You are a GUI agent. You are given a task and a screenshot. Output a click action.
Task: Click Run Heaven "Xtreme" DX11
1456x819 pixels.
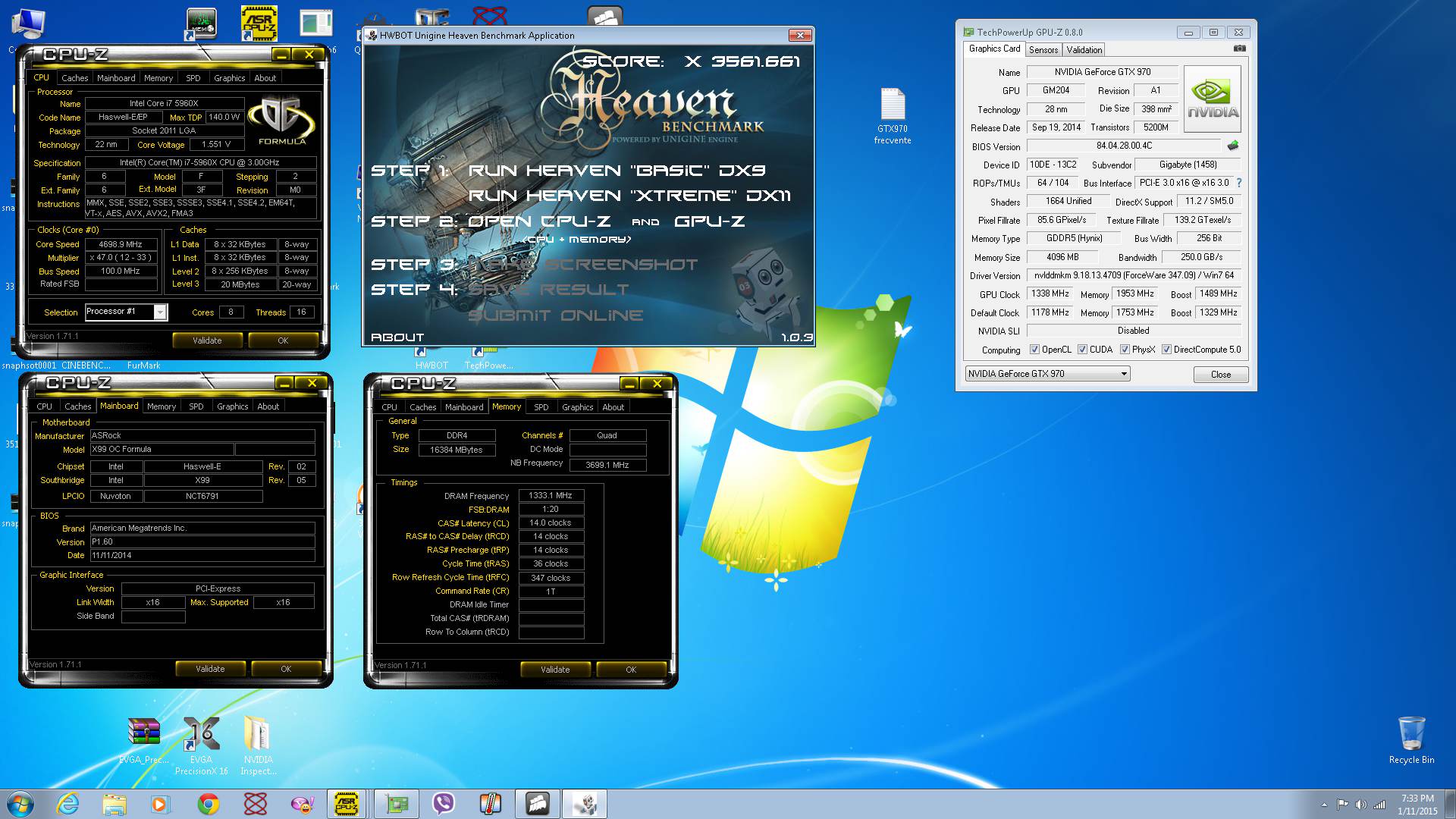(629, 196)
